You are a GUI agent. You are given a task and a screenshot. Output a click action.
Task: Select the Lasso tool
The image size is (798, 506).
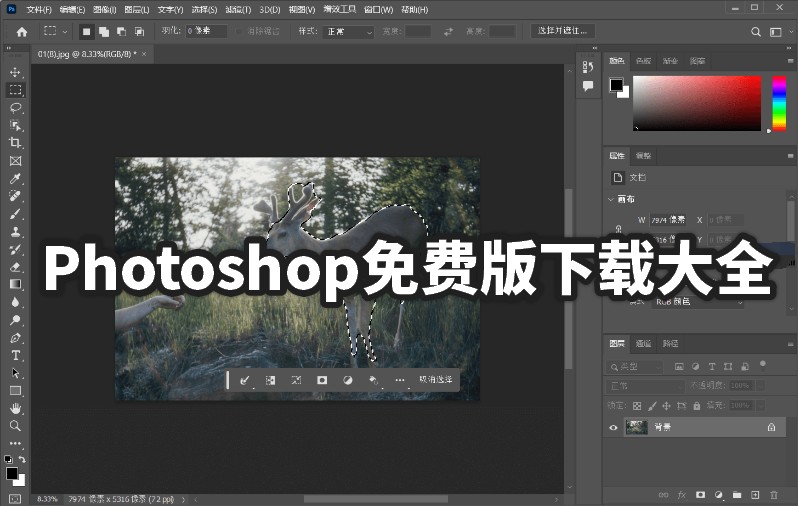pyautogui.click(x=15, y=108)
